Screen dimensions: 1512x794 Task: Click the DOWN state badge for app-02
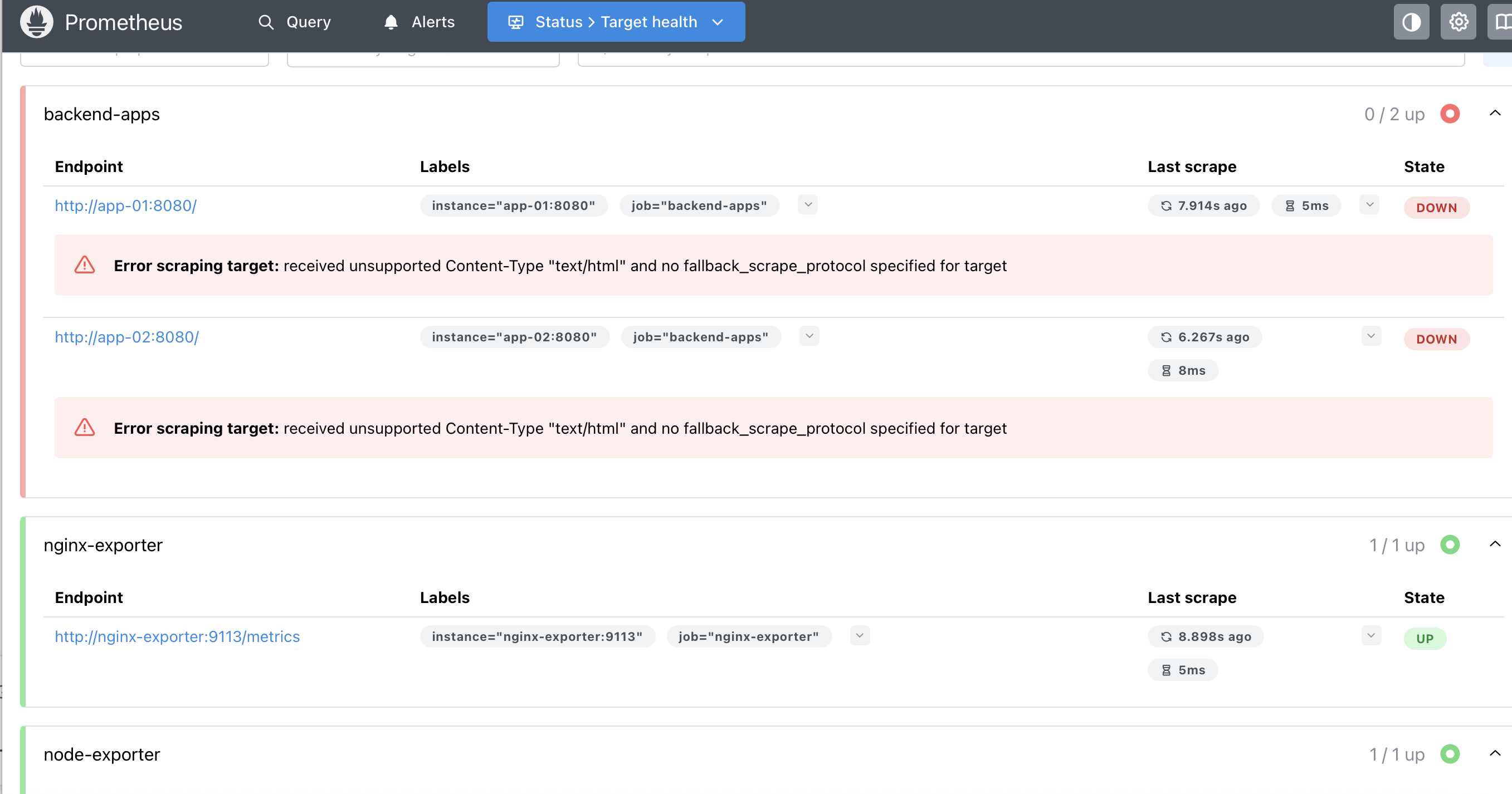coord(1436,339)
